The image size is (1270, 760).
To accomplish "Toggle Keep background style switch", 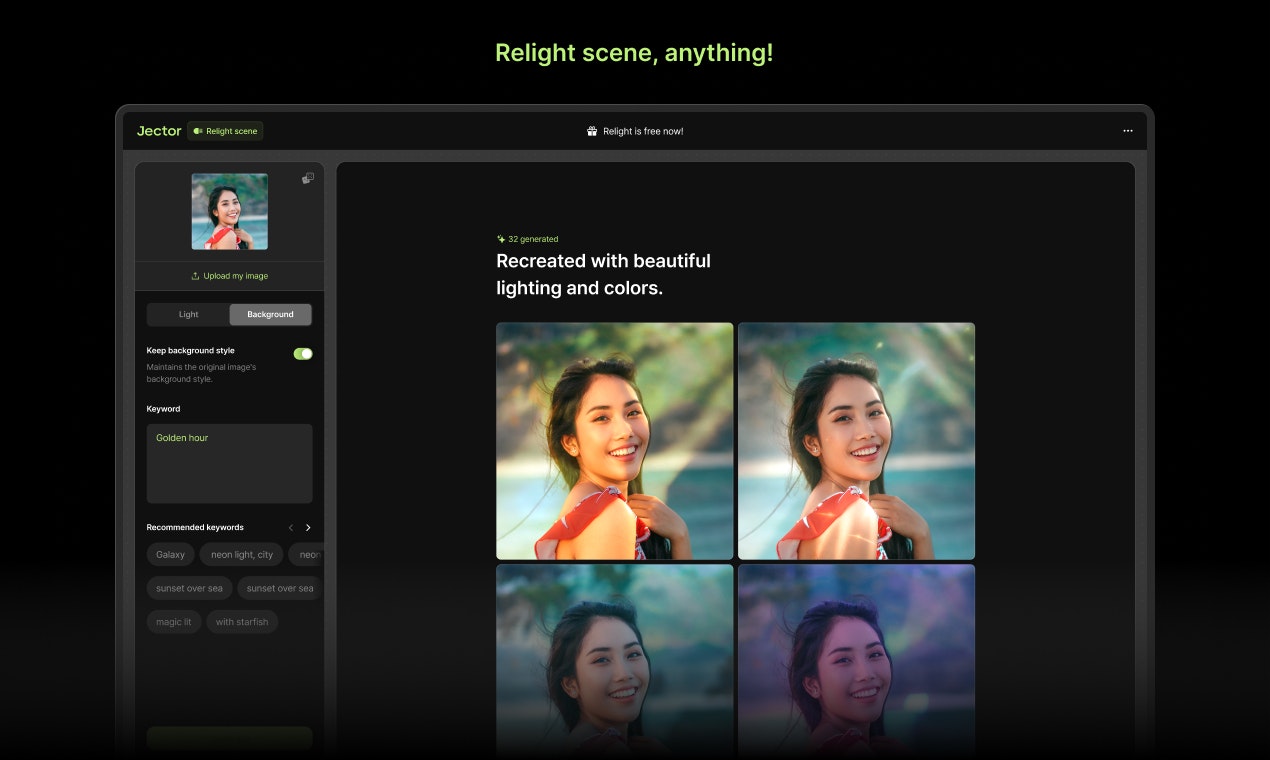I will click(x=303, y=354).
